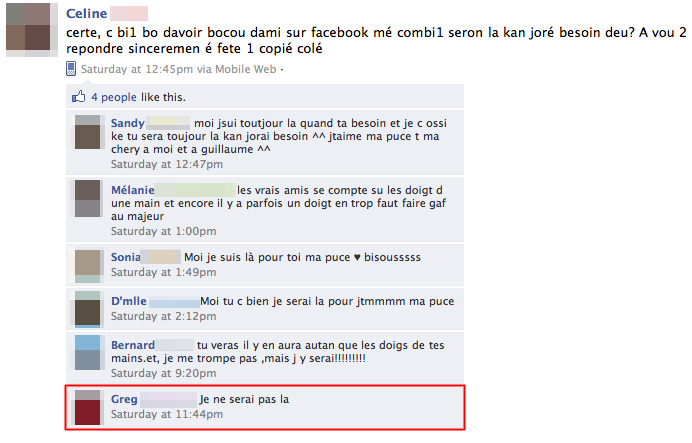Click the 'Saturday at 12:45pm' post timestamp

tap(137, 69)
